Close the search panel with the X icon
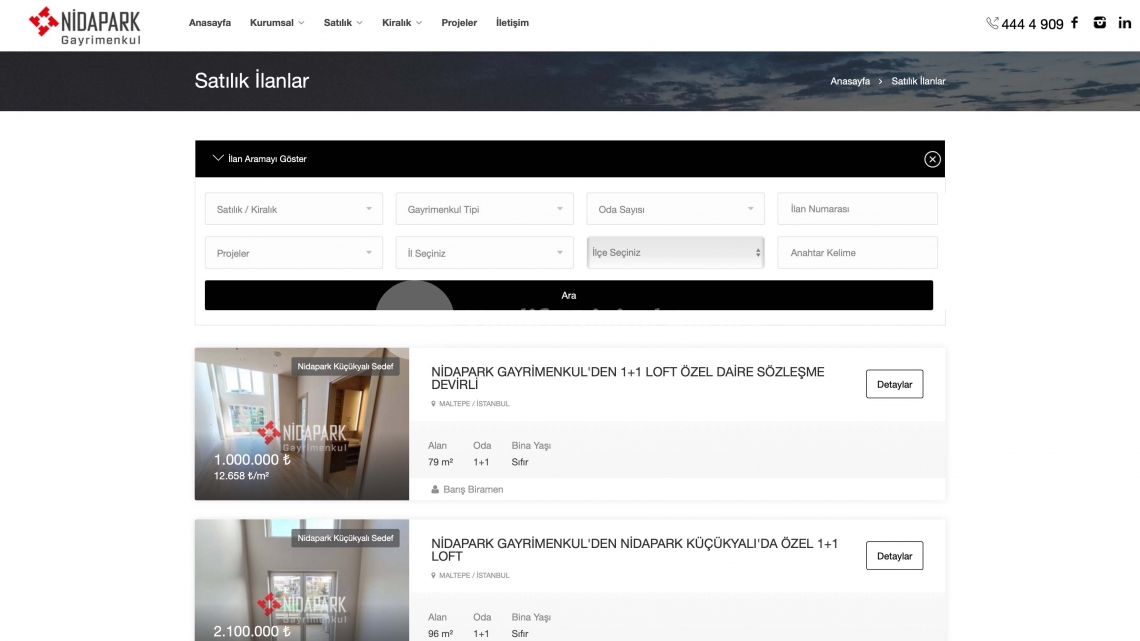This screenshot has height=641, width=1140. [933, 158]
